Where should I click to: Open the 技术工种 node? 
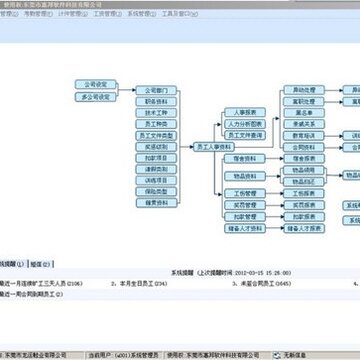[x=156, y=113]
